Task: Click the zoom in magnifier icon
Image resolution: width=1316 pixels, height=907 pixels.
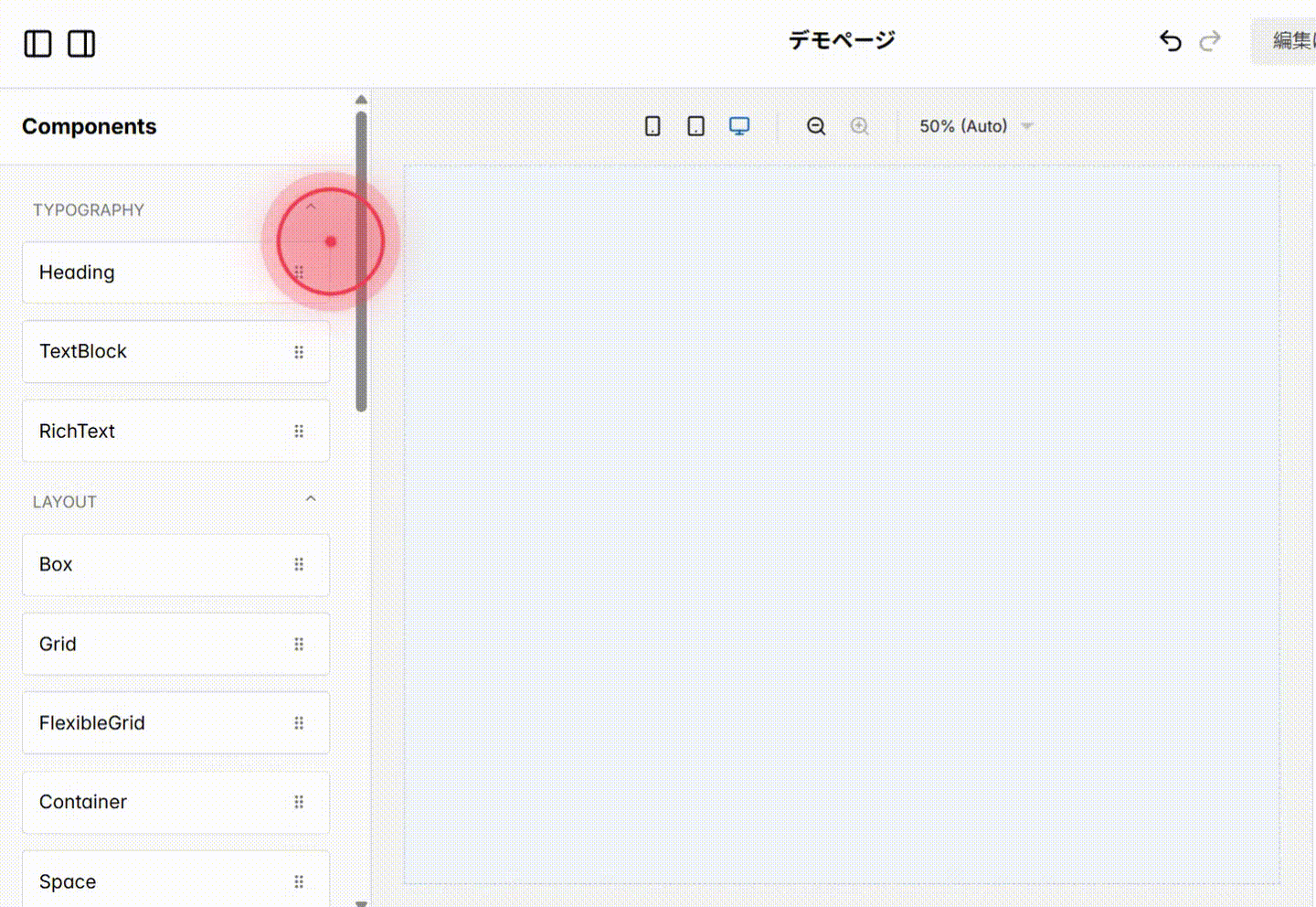Action: 859,125
